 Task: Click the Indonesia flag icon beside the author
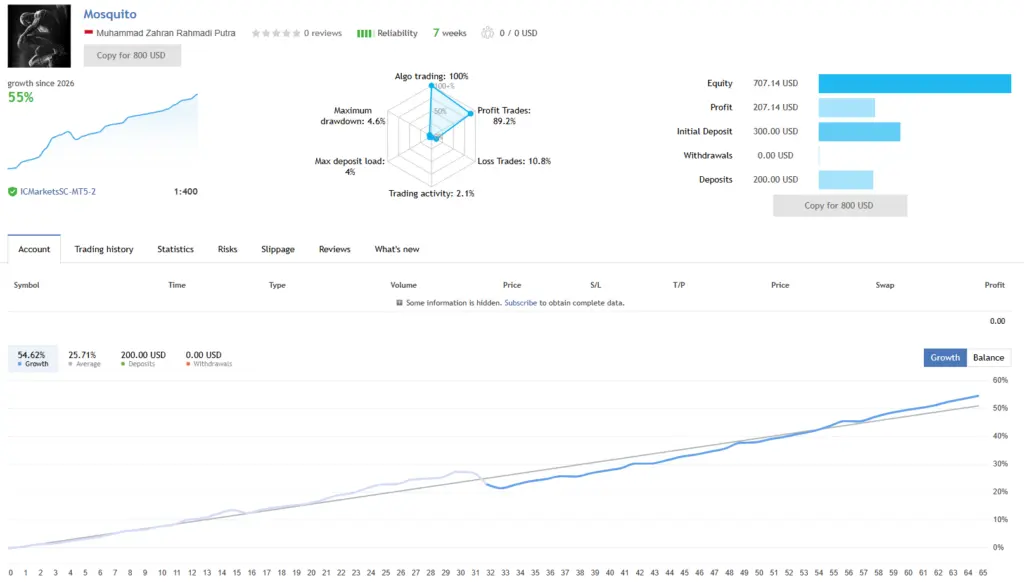(88, 32)
